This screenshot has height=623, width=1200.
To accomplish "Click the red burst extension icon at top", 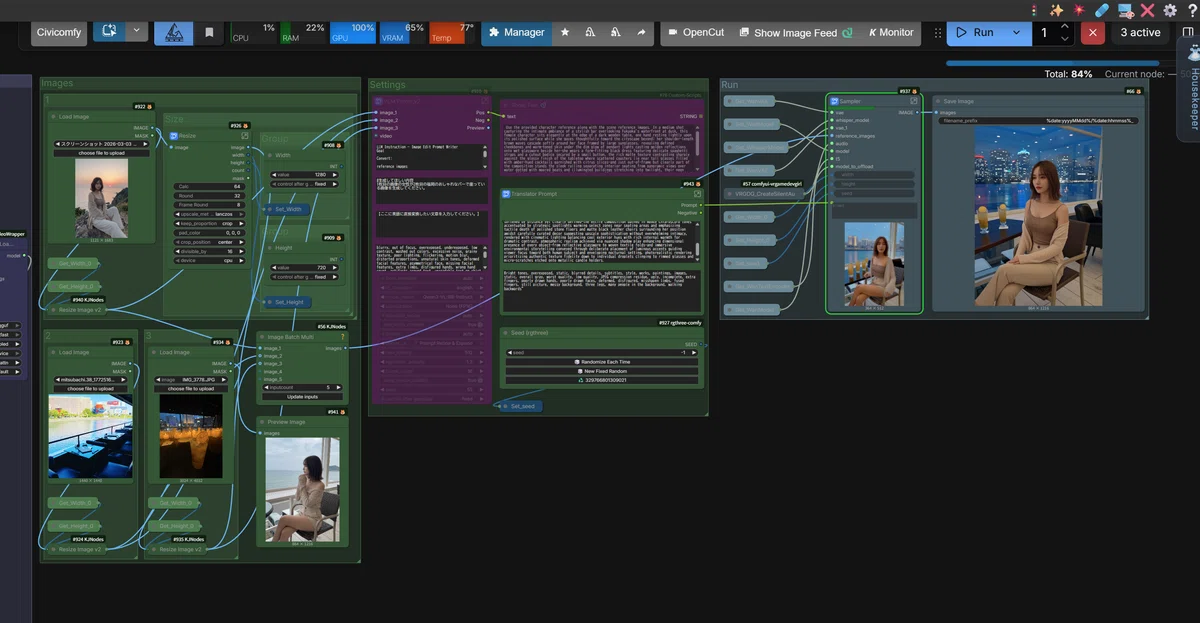I will pos(1079,9).
